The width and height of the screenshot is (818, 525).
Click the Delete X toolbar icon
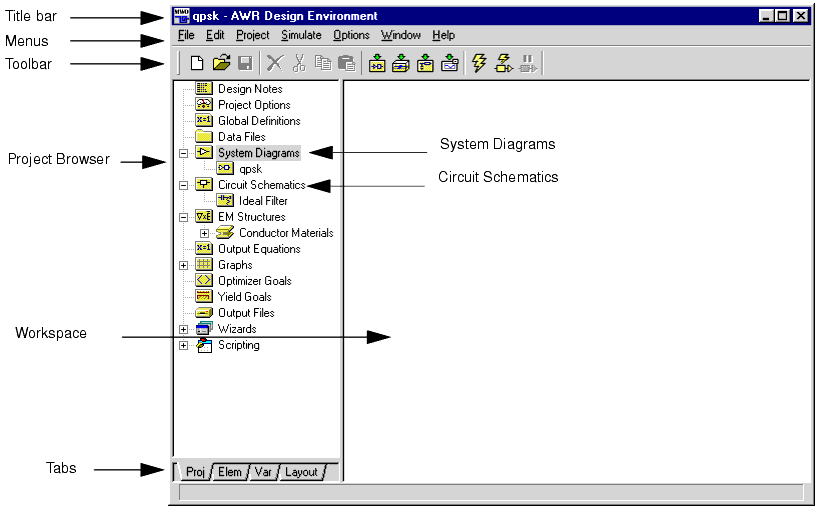(274, 63)
